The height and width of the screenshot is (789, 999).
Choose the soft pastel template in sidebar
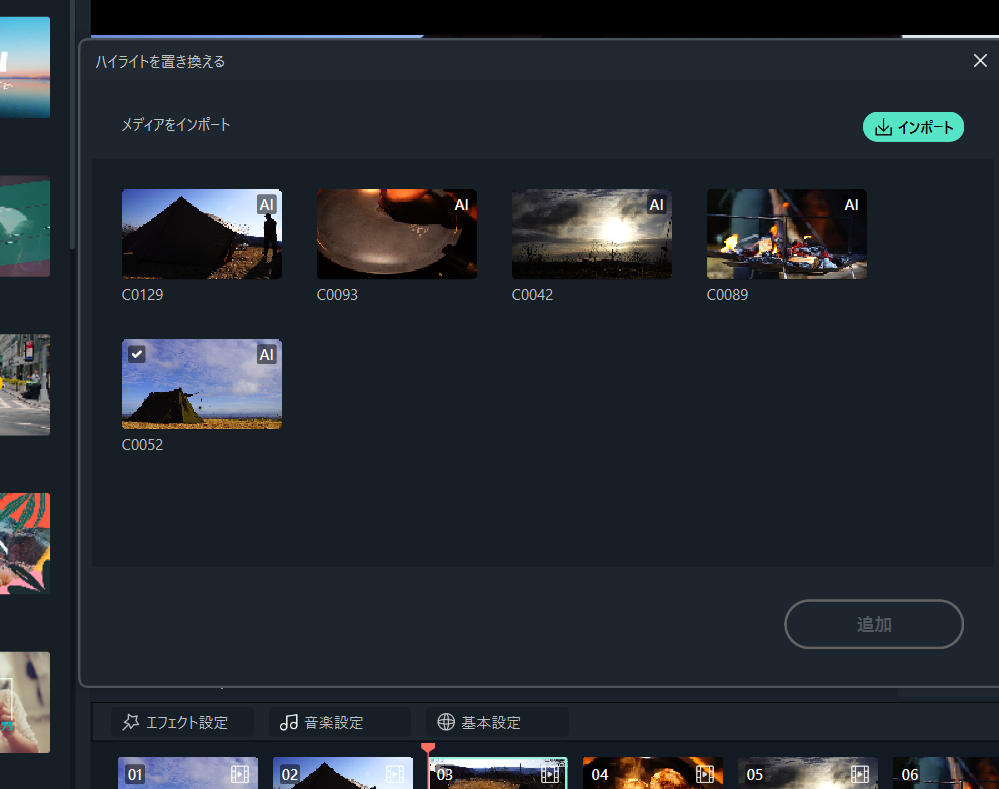pos(25,702)
